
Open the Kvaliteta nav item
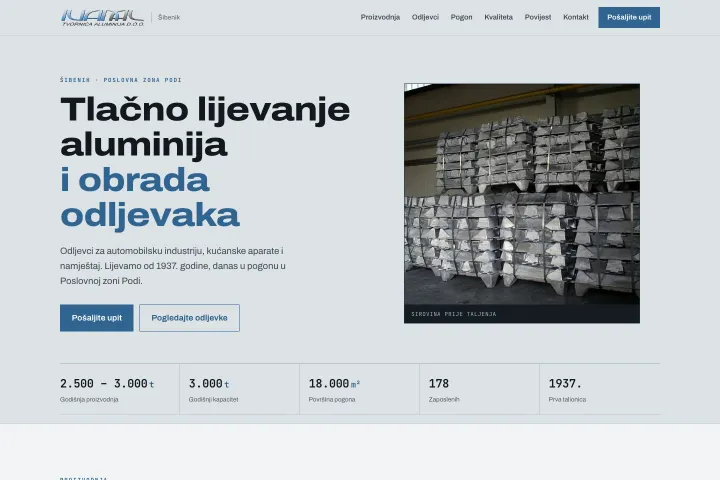point(498,17)
